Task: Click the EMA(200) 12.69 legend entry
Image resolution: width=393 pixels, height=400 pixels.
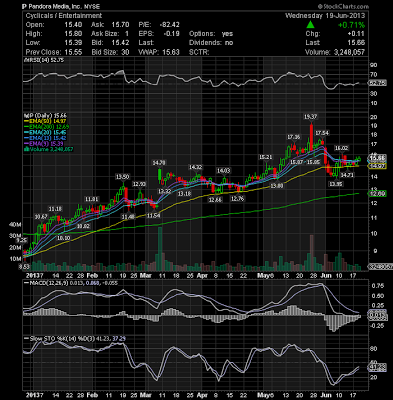Action: [47, 127]
